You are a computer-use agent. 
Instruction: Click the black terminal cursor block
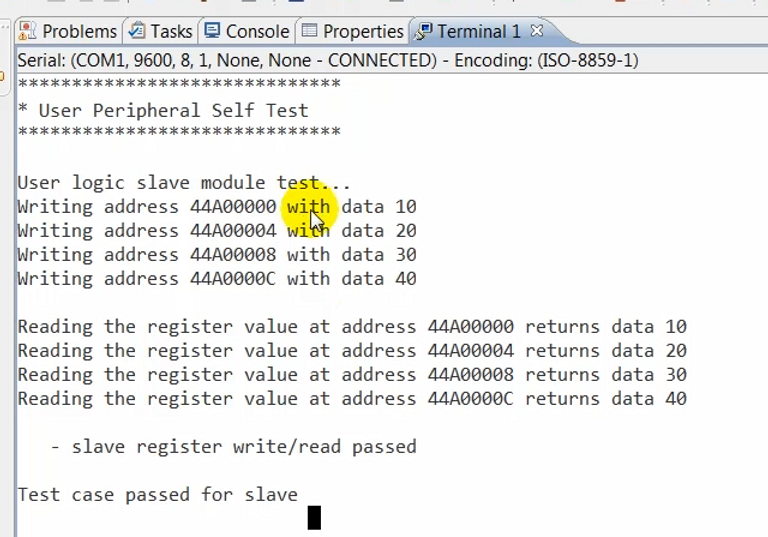314,517
